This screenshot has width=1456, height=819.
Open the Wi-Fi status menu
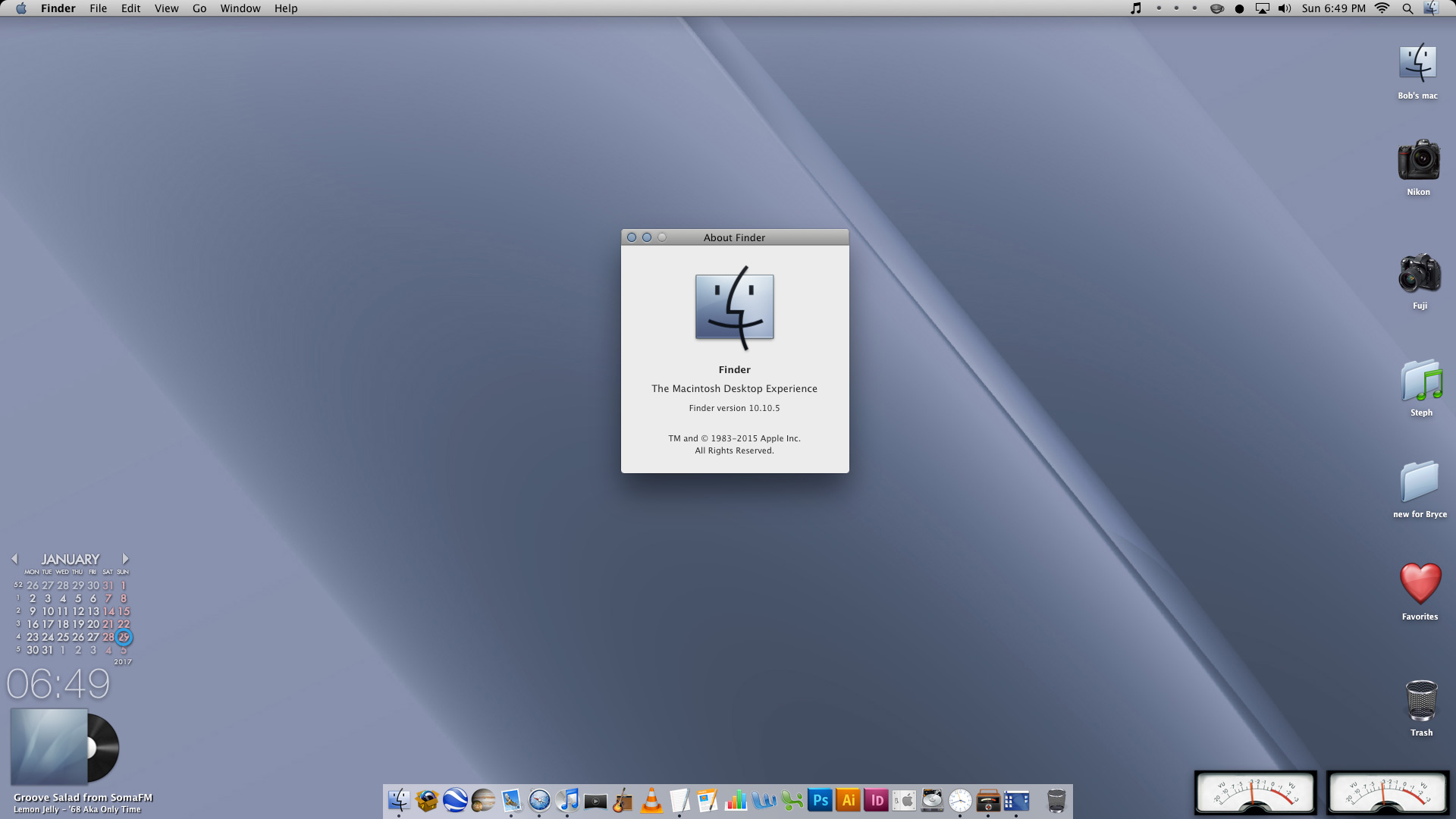[1382, 8]
